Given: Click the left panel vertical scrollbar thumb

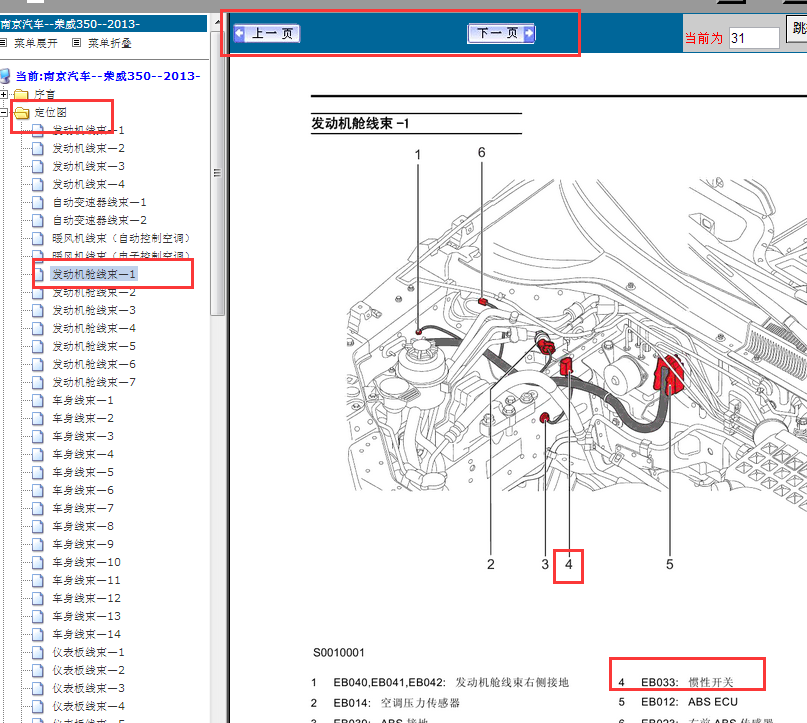Looking at the screenshot, I should [x=217, y=174].
